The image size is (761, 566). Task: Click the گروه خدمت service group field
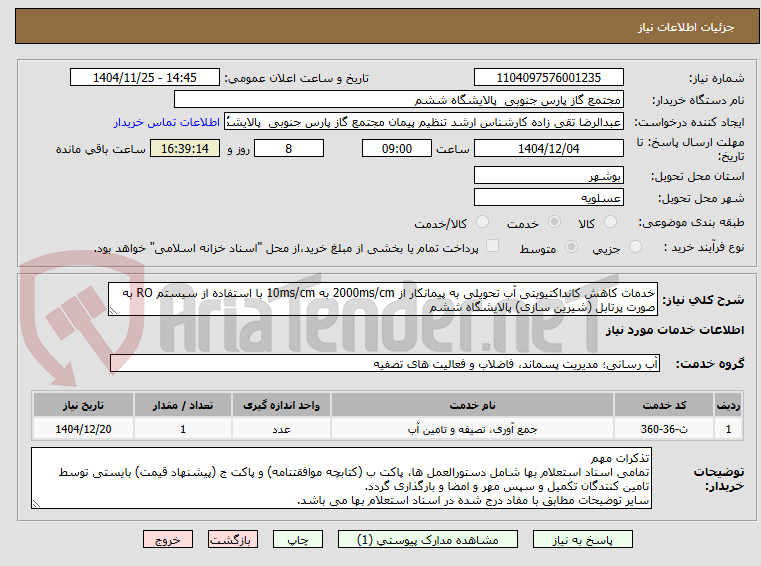[x=385, y=364]
